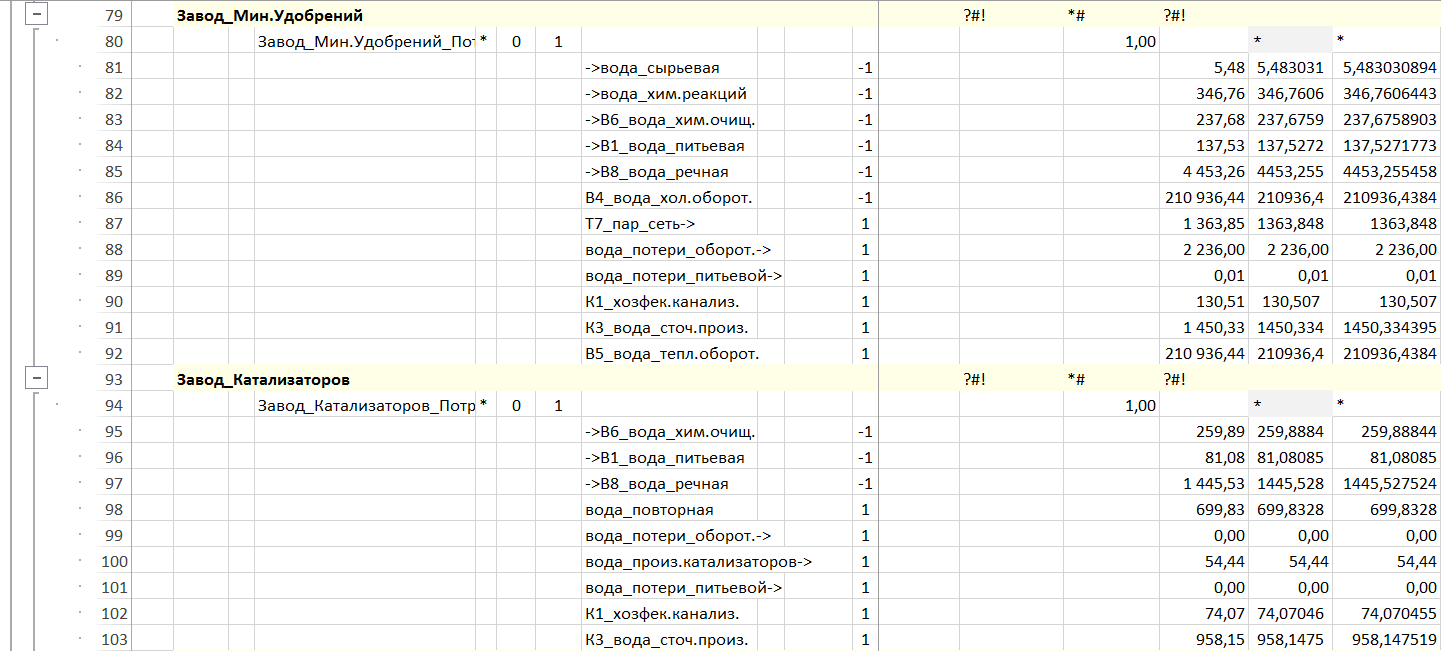
Task: Select the Завод_Мин.Удобрений title cell
Action: coord(270,16)
